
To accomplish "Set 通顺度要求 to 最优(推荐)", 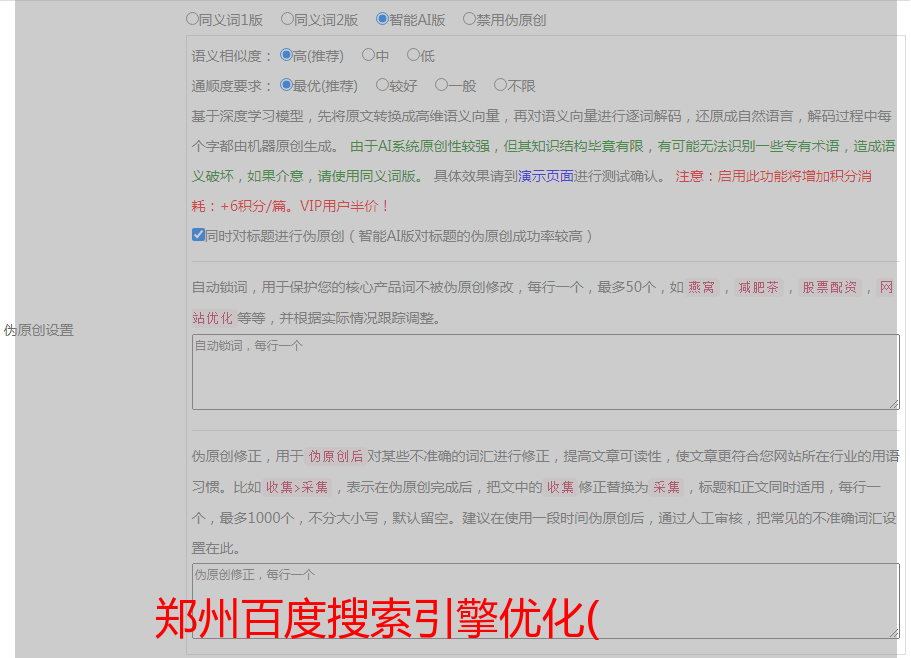I will coord(286,85).
